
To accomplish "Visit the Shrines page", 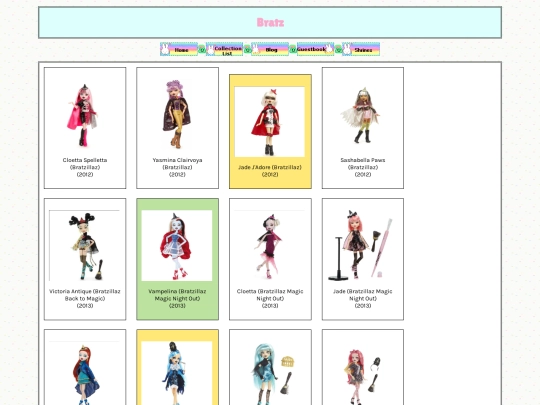I will point(361,49).
